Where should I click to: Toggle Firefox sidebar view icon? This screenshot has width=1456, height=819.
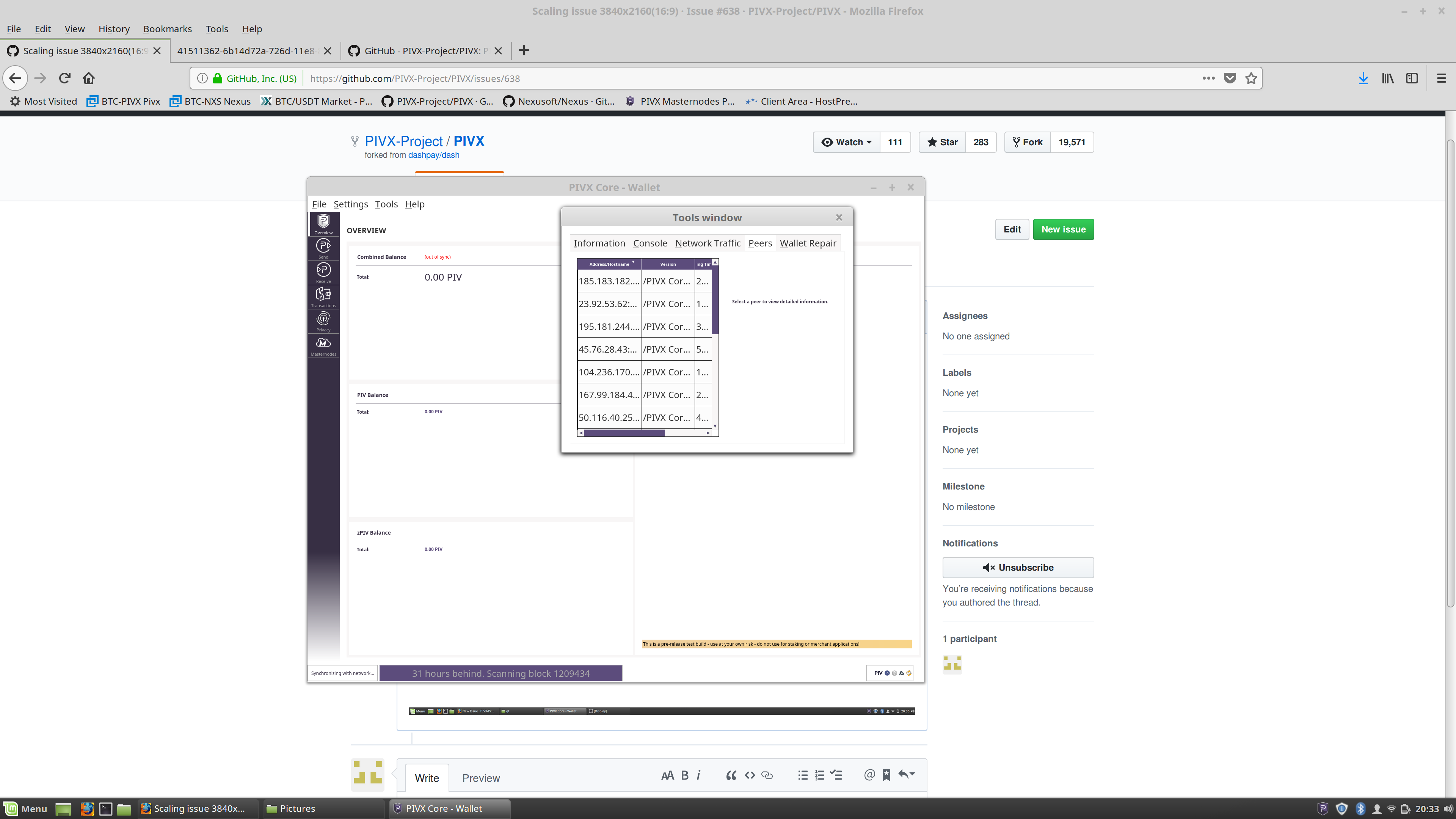click(1412, 78)
